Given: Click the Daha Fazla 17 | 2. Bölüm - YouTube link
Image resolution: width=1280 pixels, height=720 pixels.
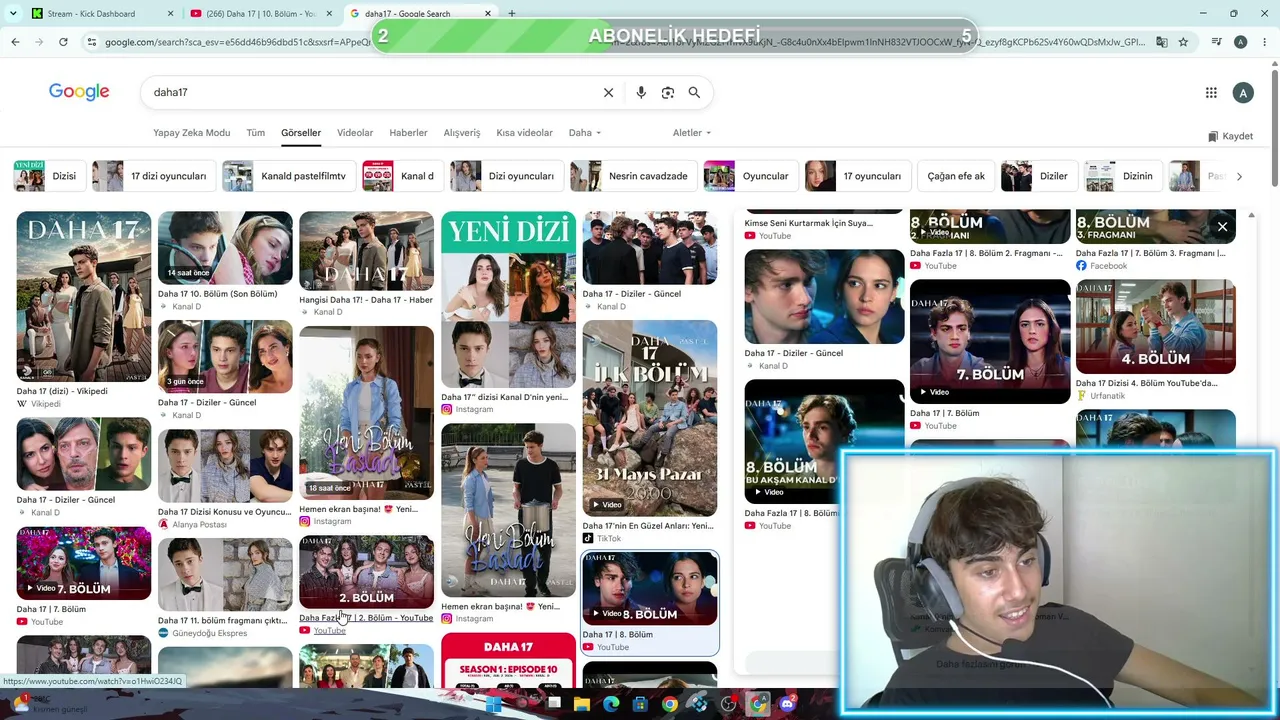Looking at the screenshot, I should [x=366, y=618].
